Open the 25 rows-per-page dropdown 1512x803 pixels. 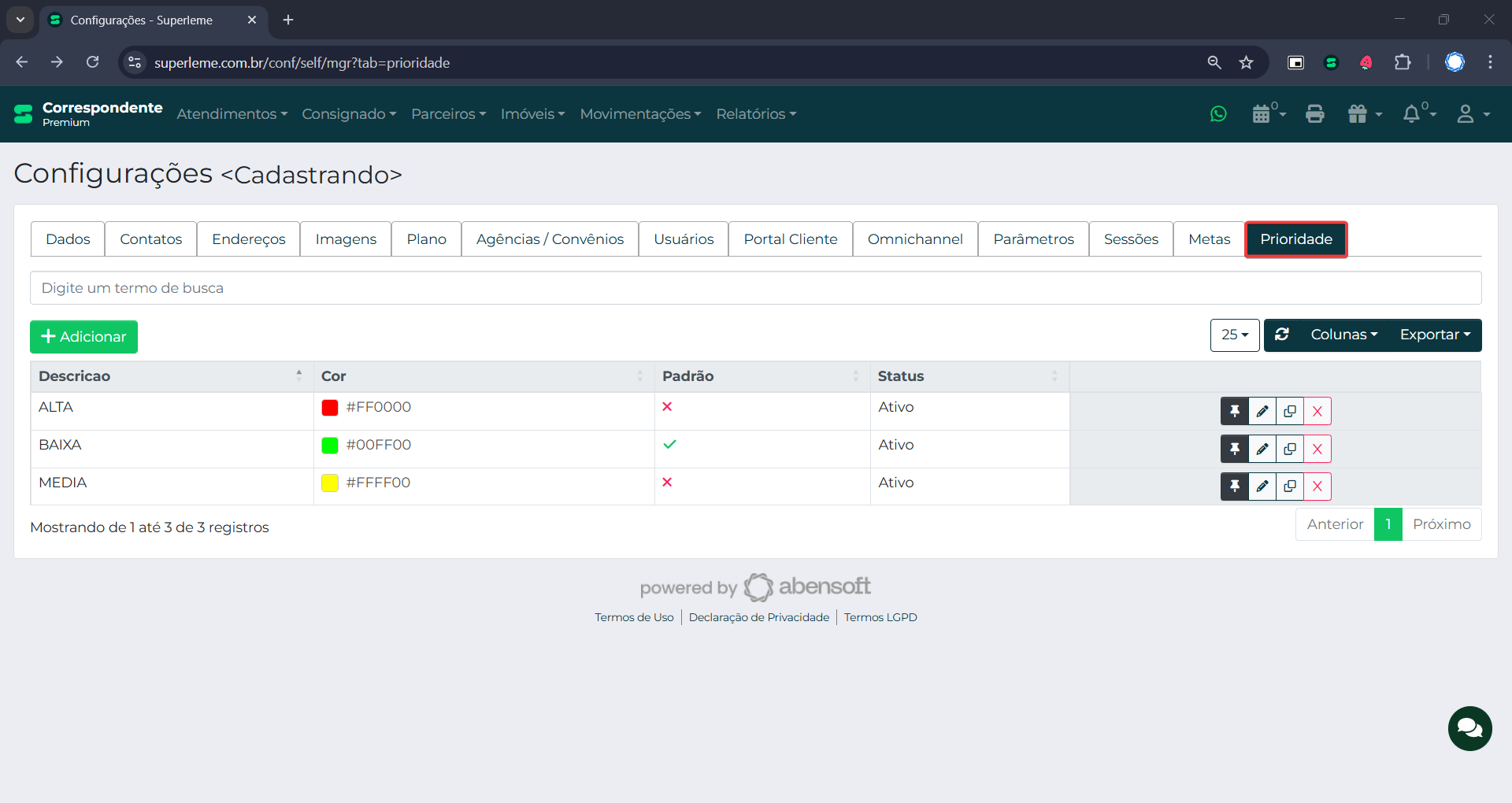pos(1234,335)
